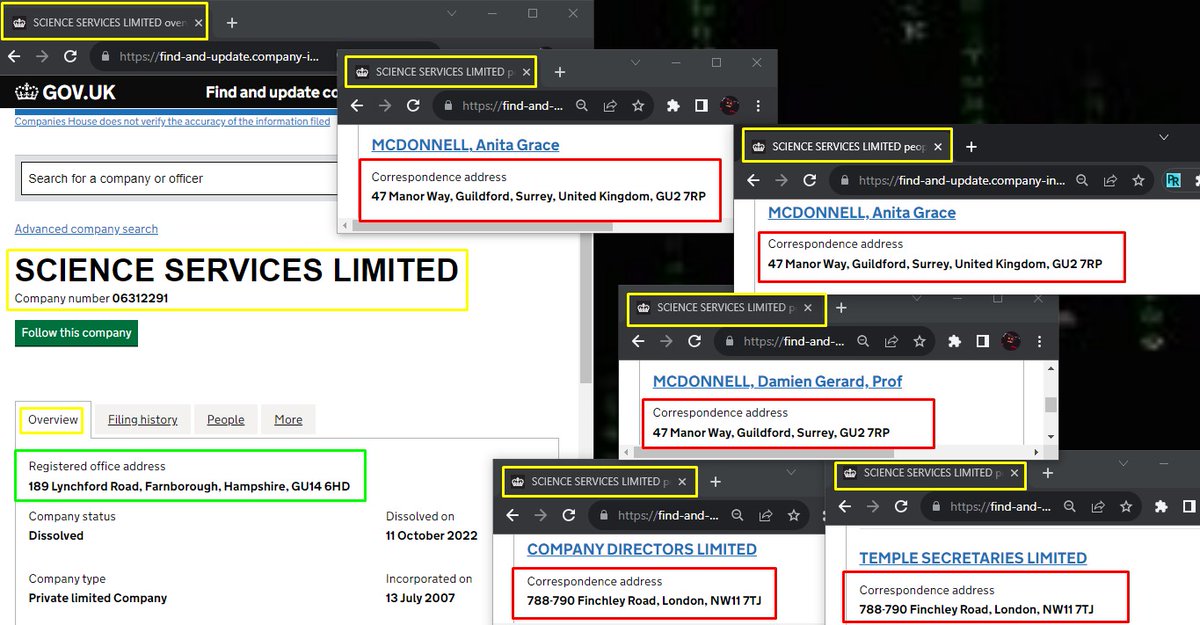
Task: Go back in the Damien Gerard window
Action: click(x=638, y=341)
